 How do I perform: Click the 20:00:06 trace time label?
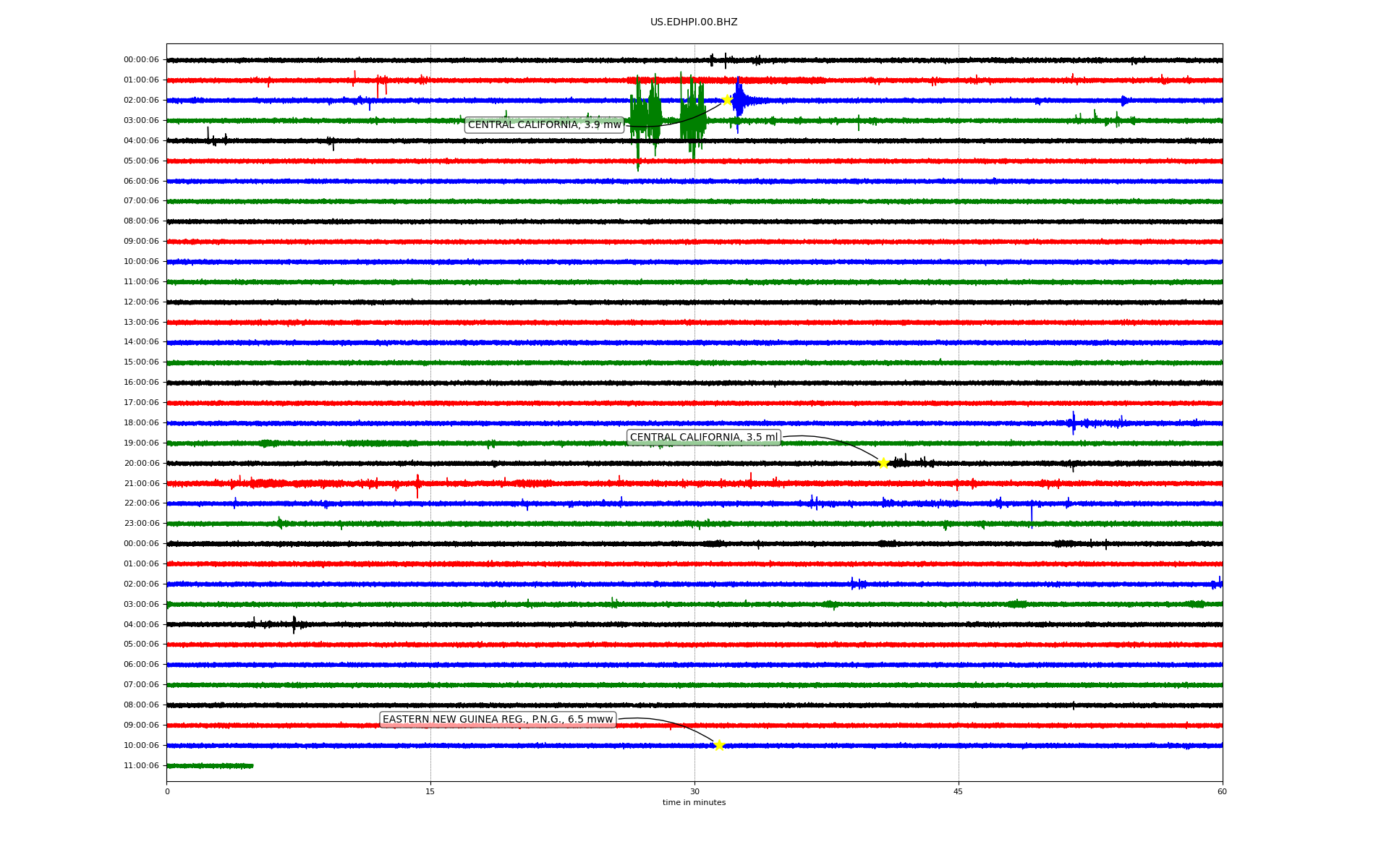tap(141, 463)
